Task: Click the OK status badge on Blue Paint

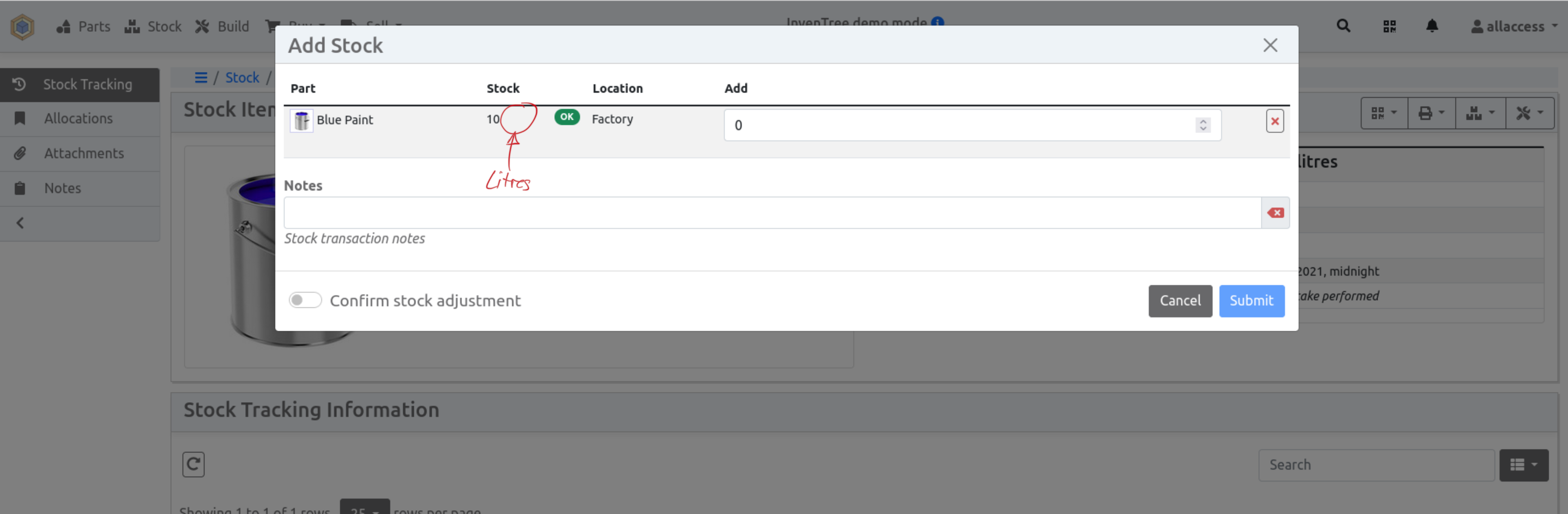Action: (x=567, y=117)
